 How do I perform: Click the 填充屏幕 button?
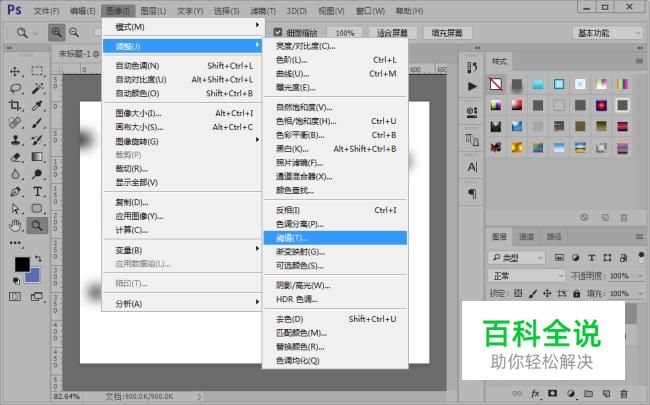tap(447, 33)
